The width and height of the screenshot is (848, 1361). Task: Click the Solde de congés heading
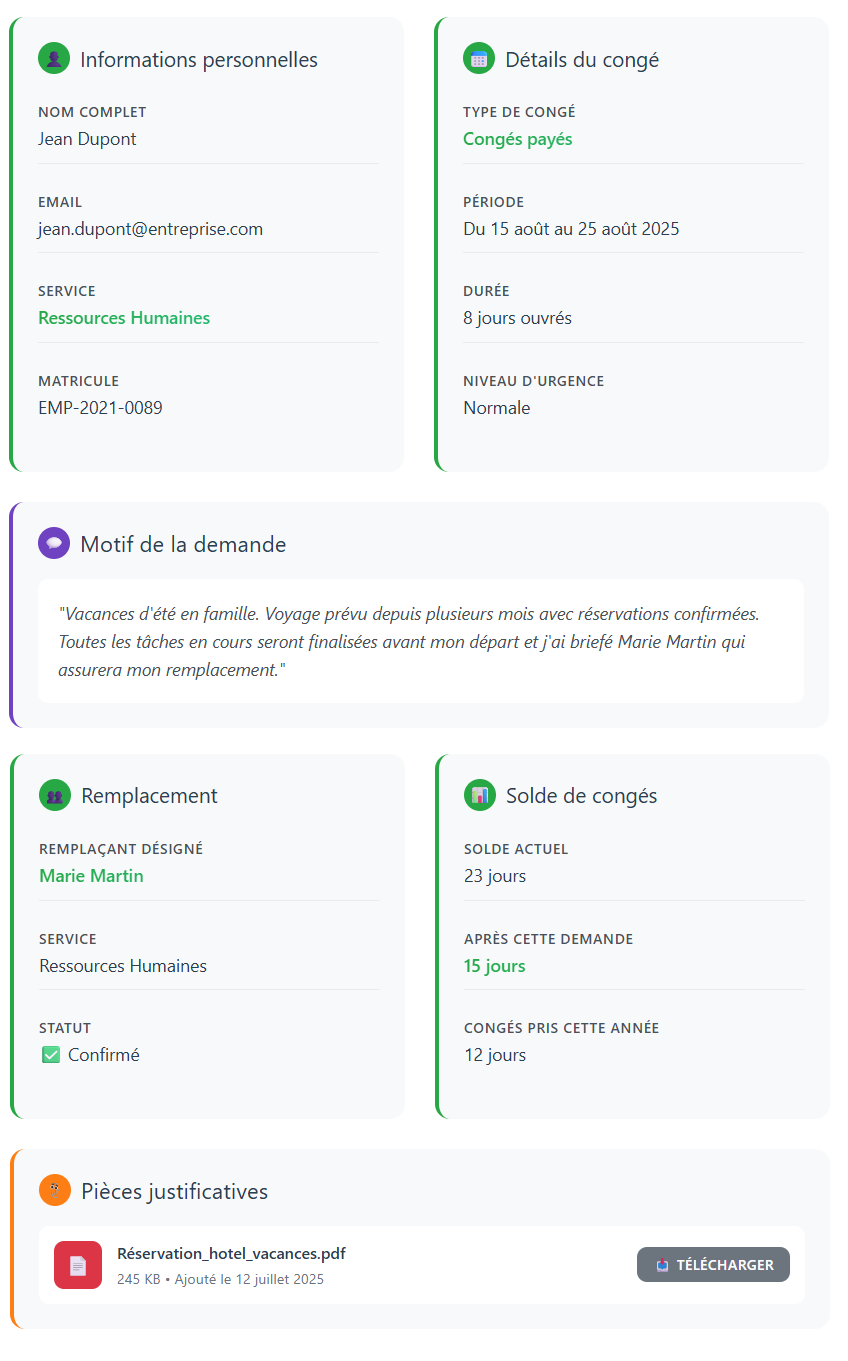[x=581, y=795]
